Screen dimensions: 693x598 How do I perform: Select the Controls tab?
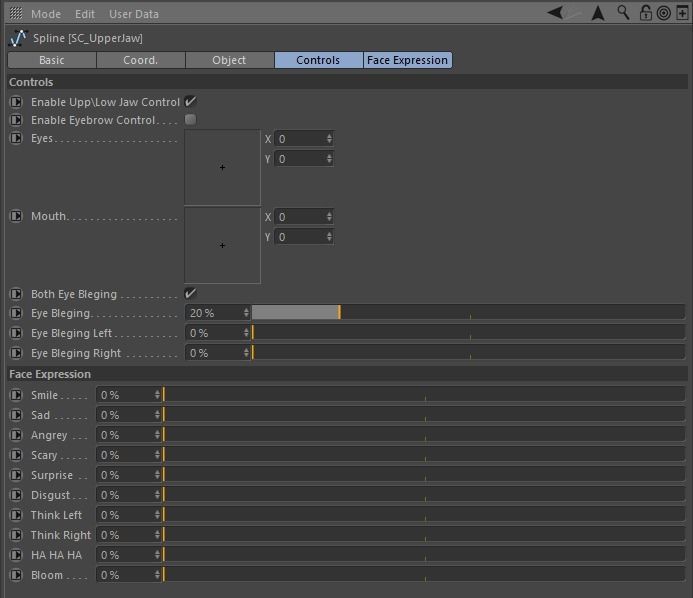pos(318,60)
